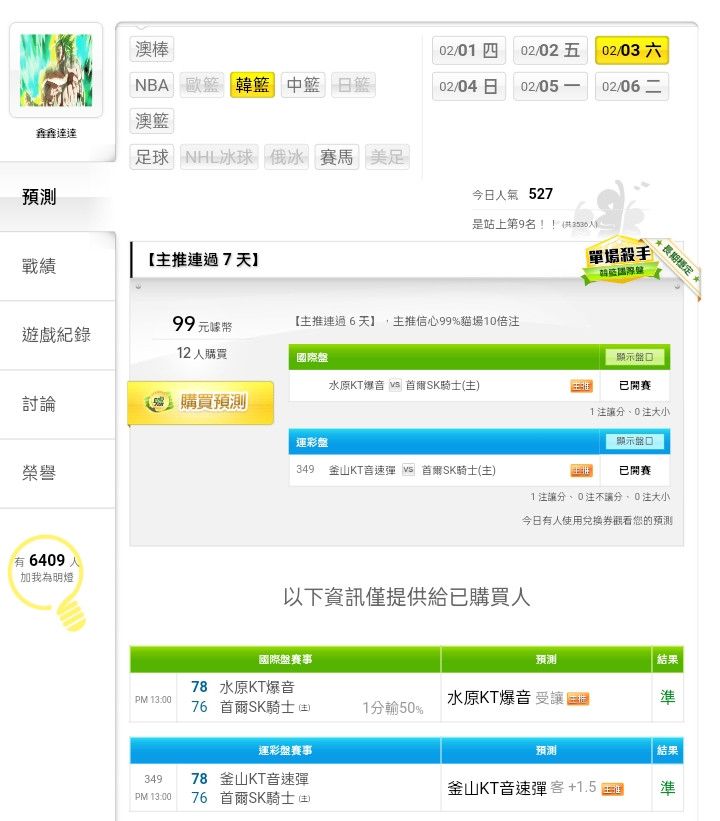The image size is (720, 821).
Task: Toggle 顯示盤口 in the 國際盤 header
Action: click(634, 357)
